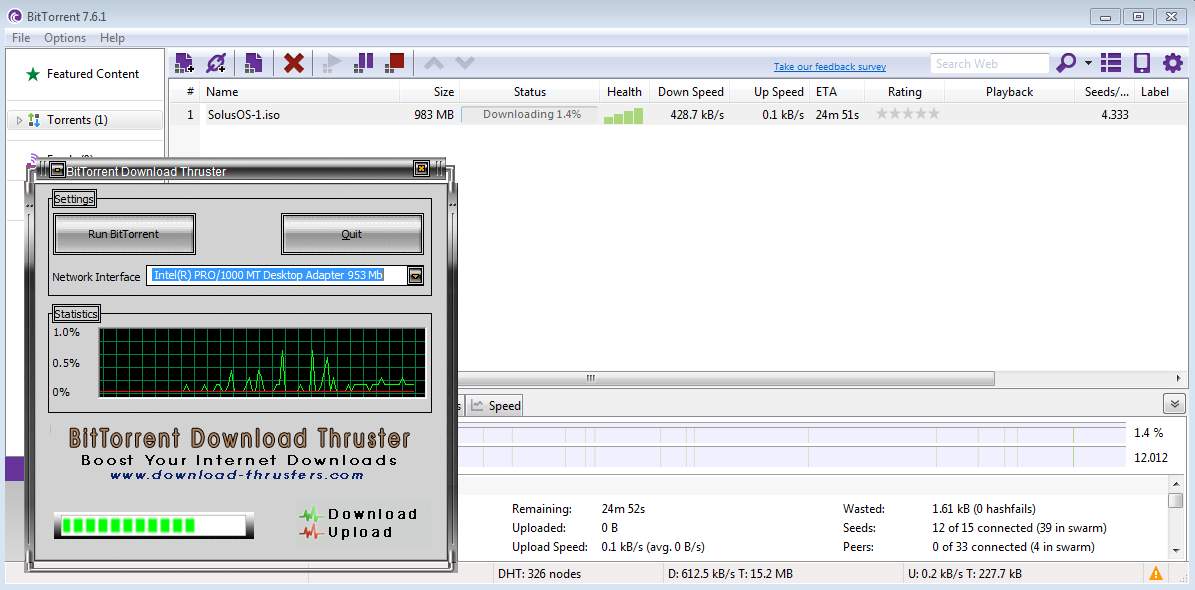Viewport: 1195px width, 590px height.
Task: Remove the torrent with red X icon
Action: coord(293,63)
